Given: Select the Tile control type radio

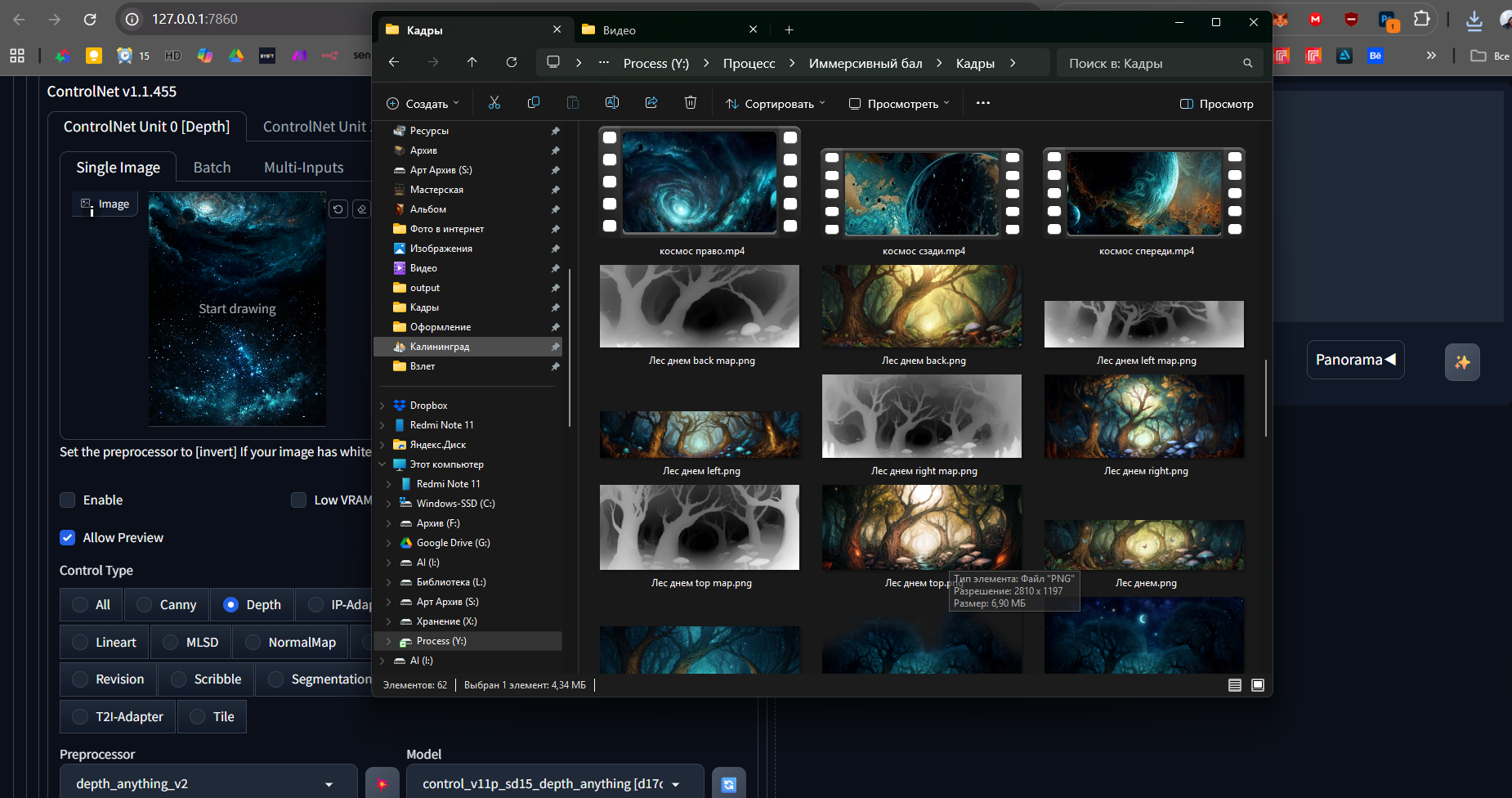Looking at the screenshot, I should (212, 717).
